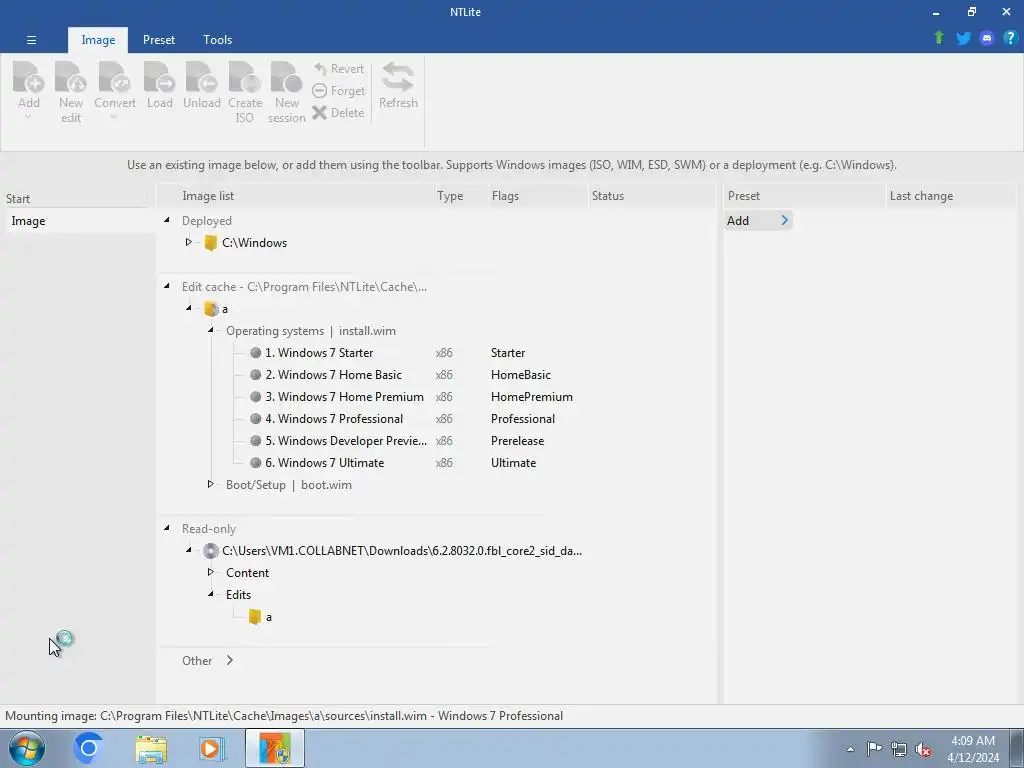The height and width of the screenshot is (768, 1024).
Task: Open the browser icon in the taskbar
Action: [x=89, y=748]
